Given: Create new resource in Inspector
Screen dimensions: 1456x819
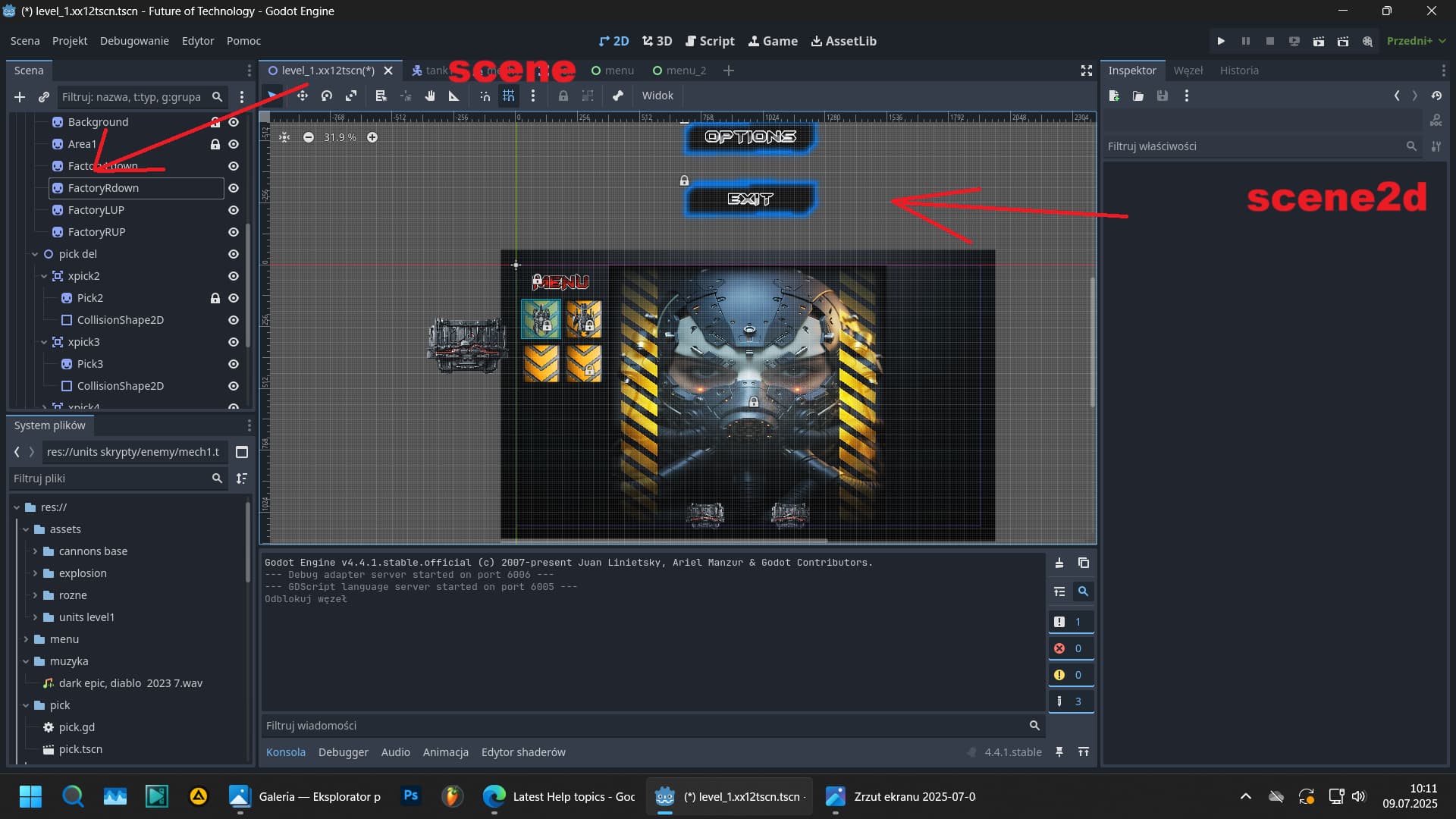Looking at the screenshot, I should pyautogui.click(x=1114, y=96).
